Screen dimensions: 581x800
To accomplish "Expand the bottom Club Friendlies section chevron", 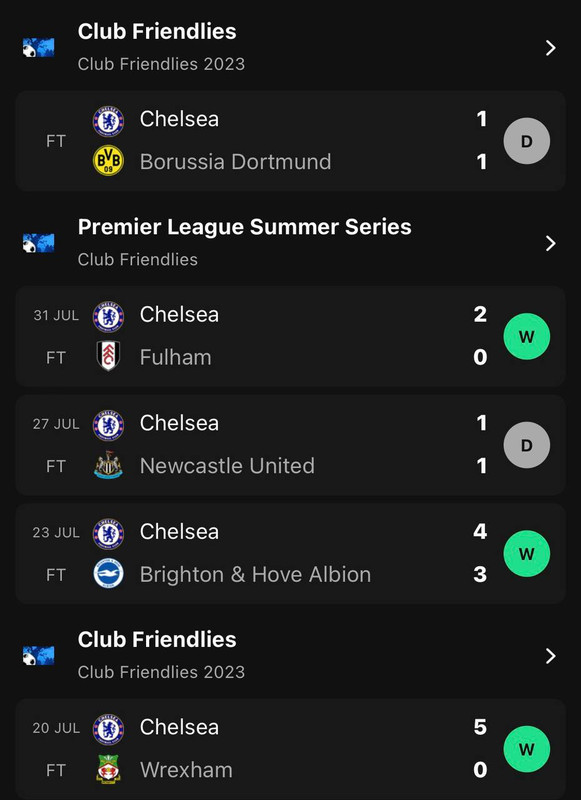I will [x=550, y=656].
